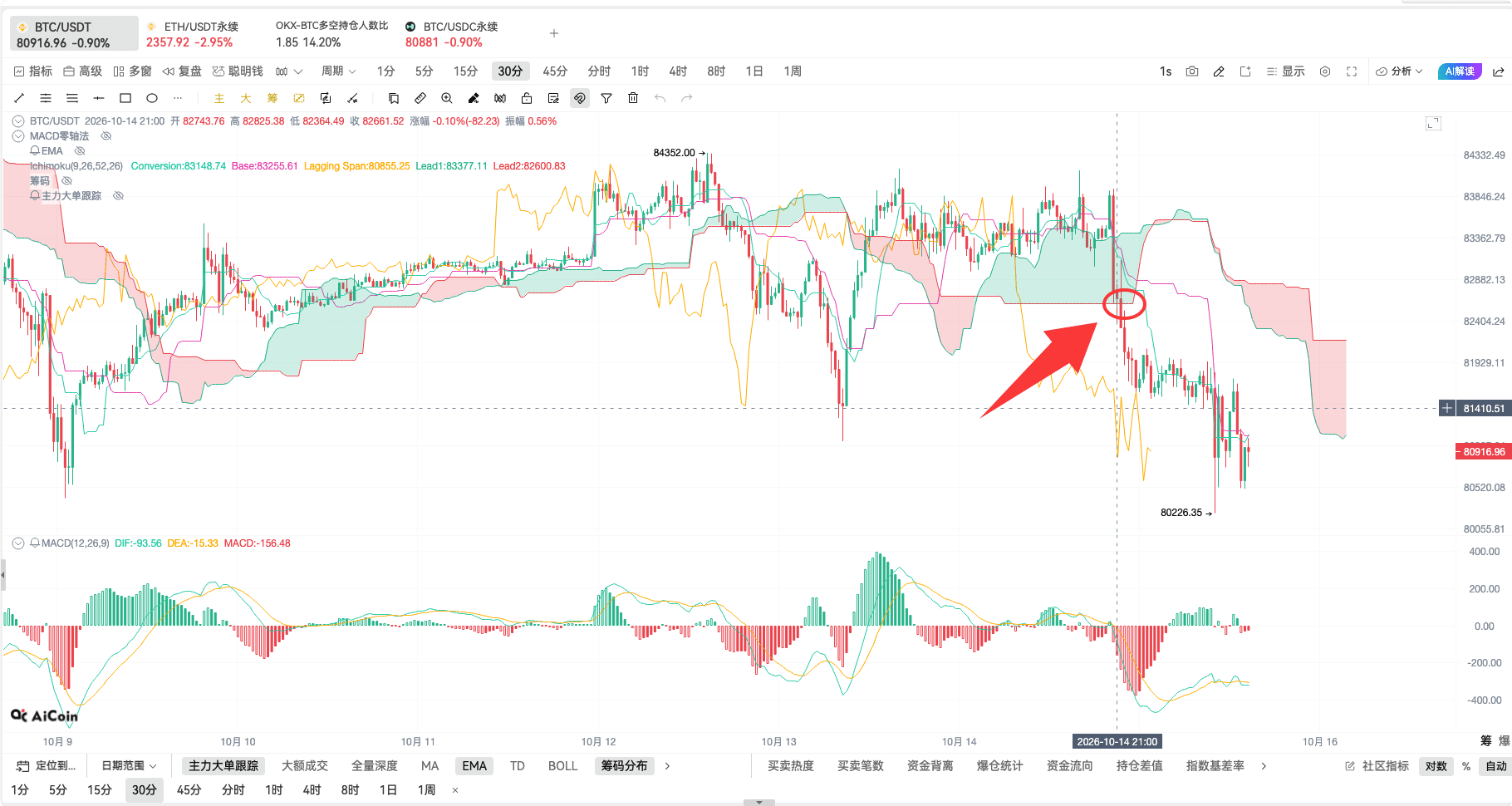
Task: Click the zoom-in magnifier tool
Action: (447, 98)
